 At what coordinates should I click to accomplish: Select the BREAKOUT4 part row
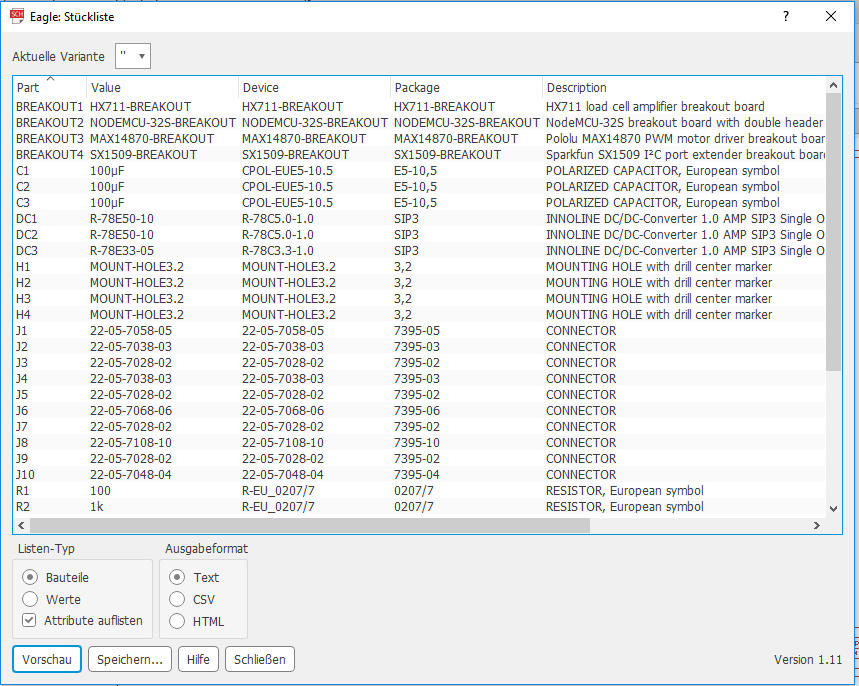419,155
